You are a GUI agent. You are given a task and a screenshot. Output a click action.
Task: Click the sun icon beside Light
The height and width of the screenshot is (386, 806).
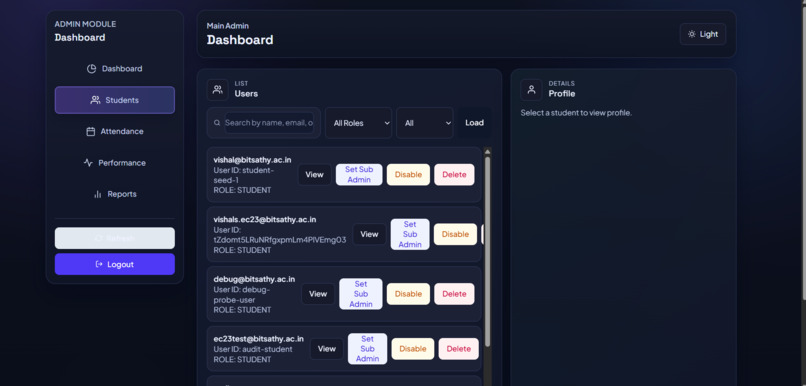(x=692, y=34)
